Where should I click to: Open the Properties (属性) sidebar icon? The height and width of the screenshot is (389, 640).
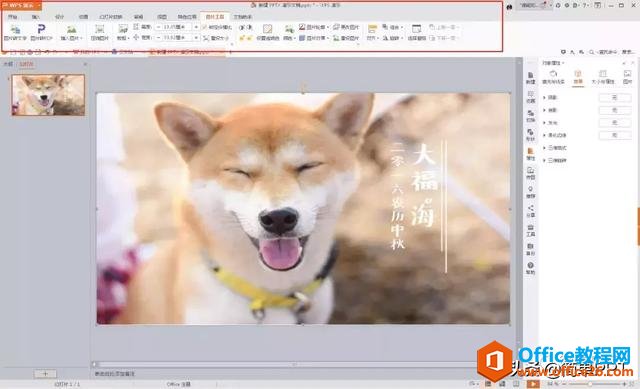click(530, 154)
